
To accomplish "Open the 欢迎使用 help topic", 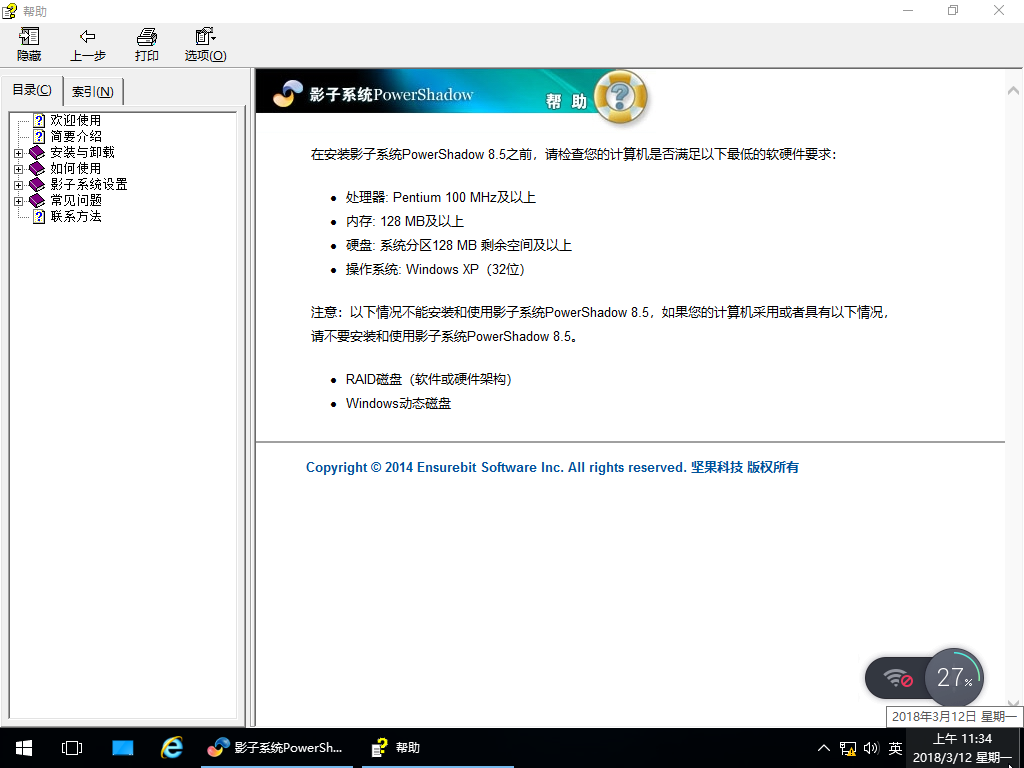I will (x=76, y=120).
